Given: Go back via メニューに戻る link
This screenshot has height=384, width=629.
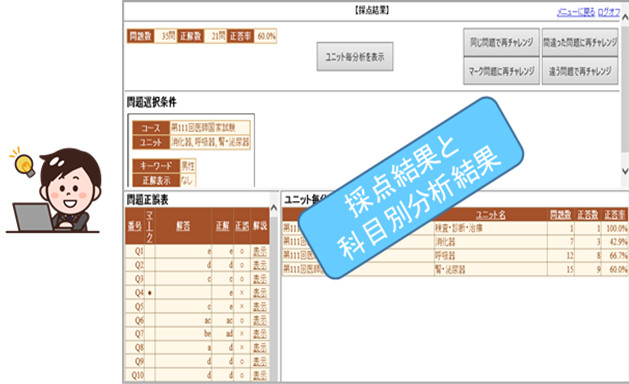Looking at the screenshot, I should click(576, 12).
